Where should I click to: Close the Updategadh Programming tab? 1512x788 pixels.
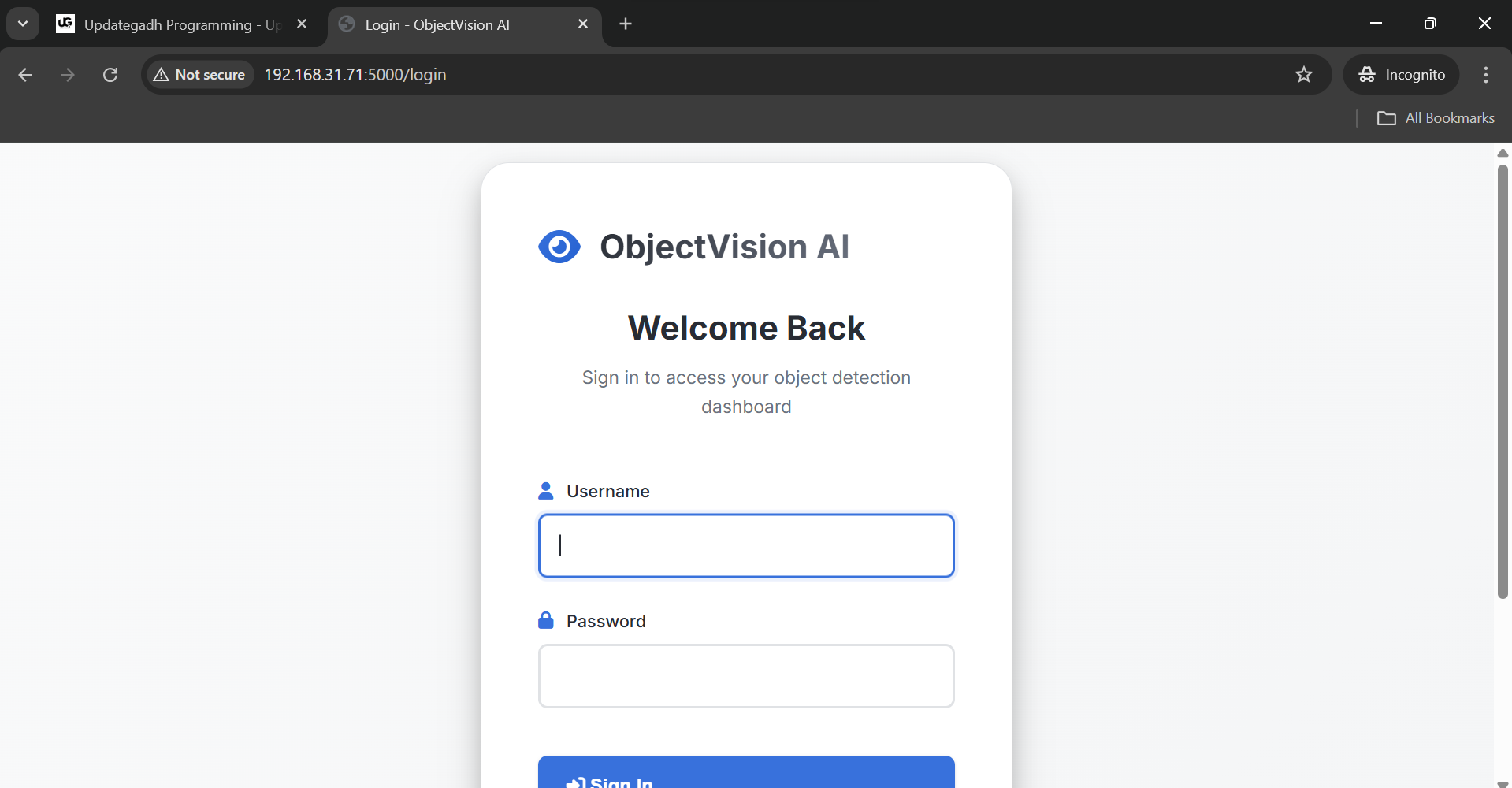[x=302, y=24]
